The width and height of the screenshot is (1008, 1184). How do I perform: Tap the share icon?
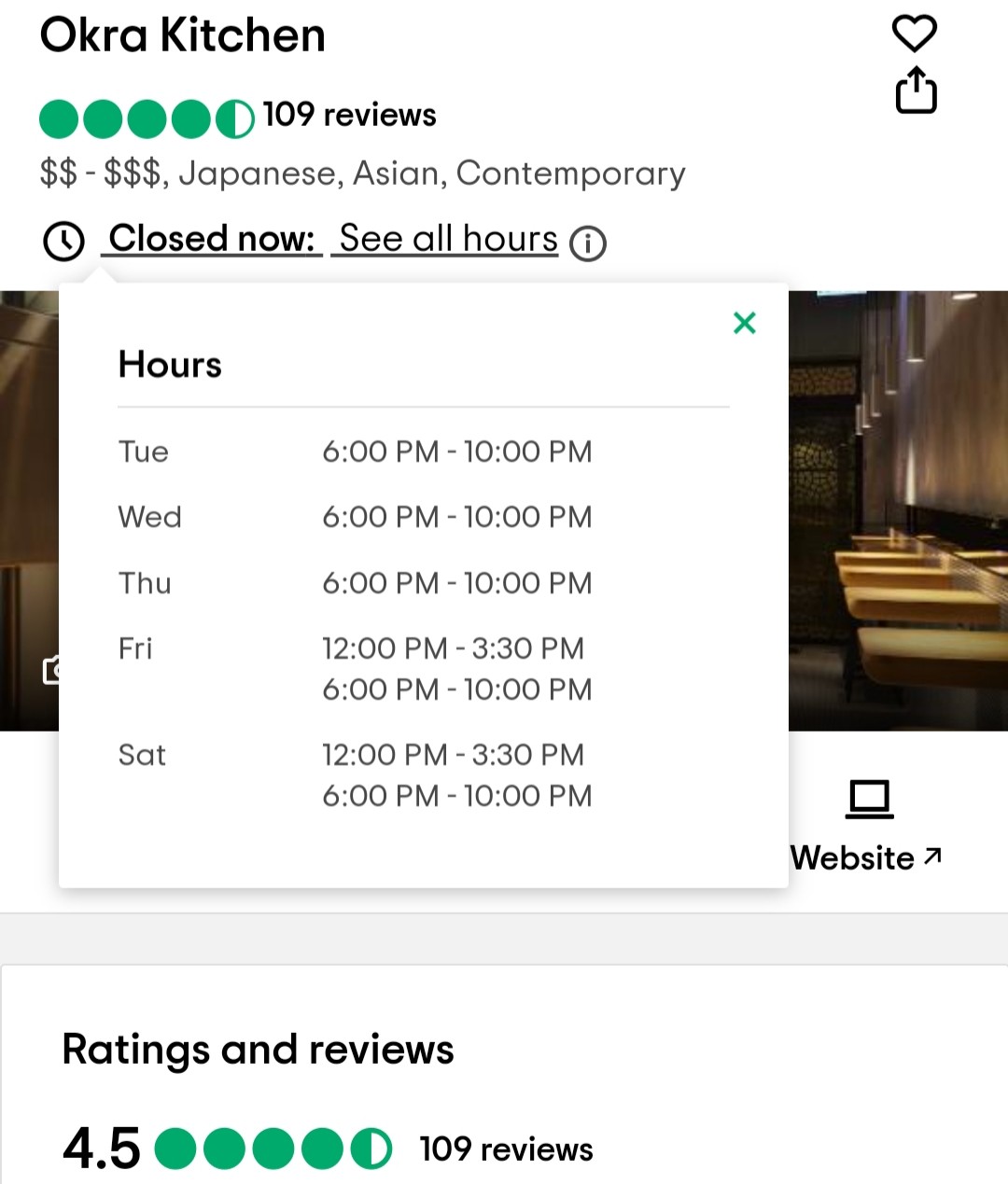click(x=916, y=91)
